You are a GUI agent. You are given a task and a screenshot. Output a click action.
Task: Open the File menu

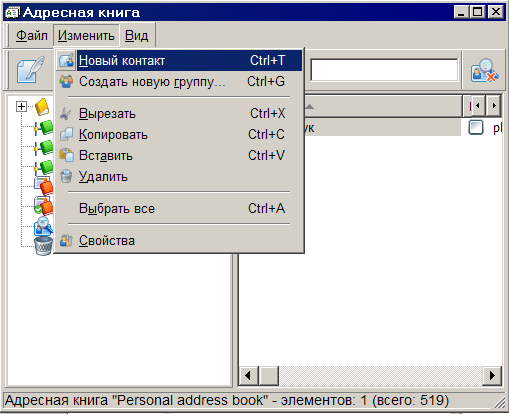tap(31, 35)
